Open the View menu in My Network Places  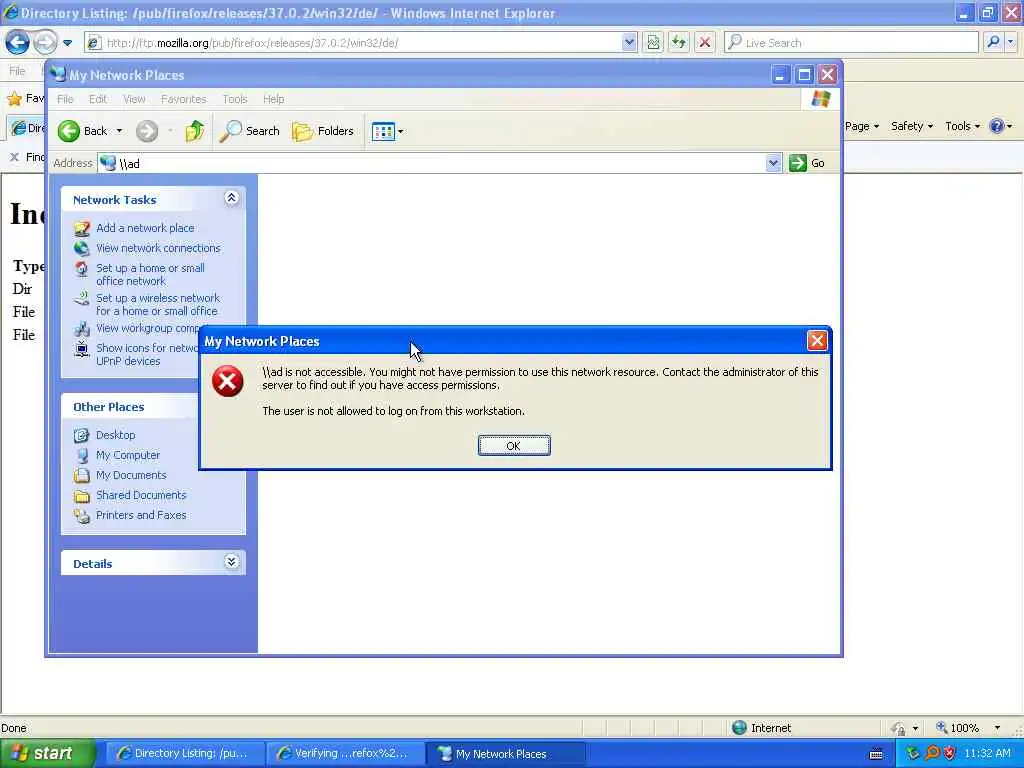(x=134, y=99)
